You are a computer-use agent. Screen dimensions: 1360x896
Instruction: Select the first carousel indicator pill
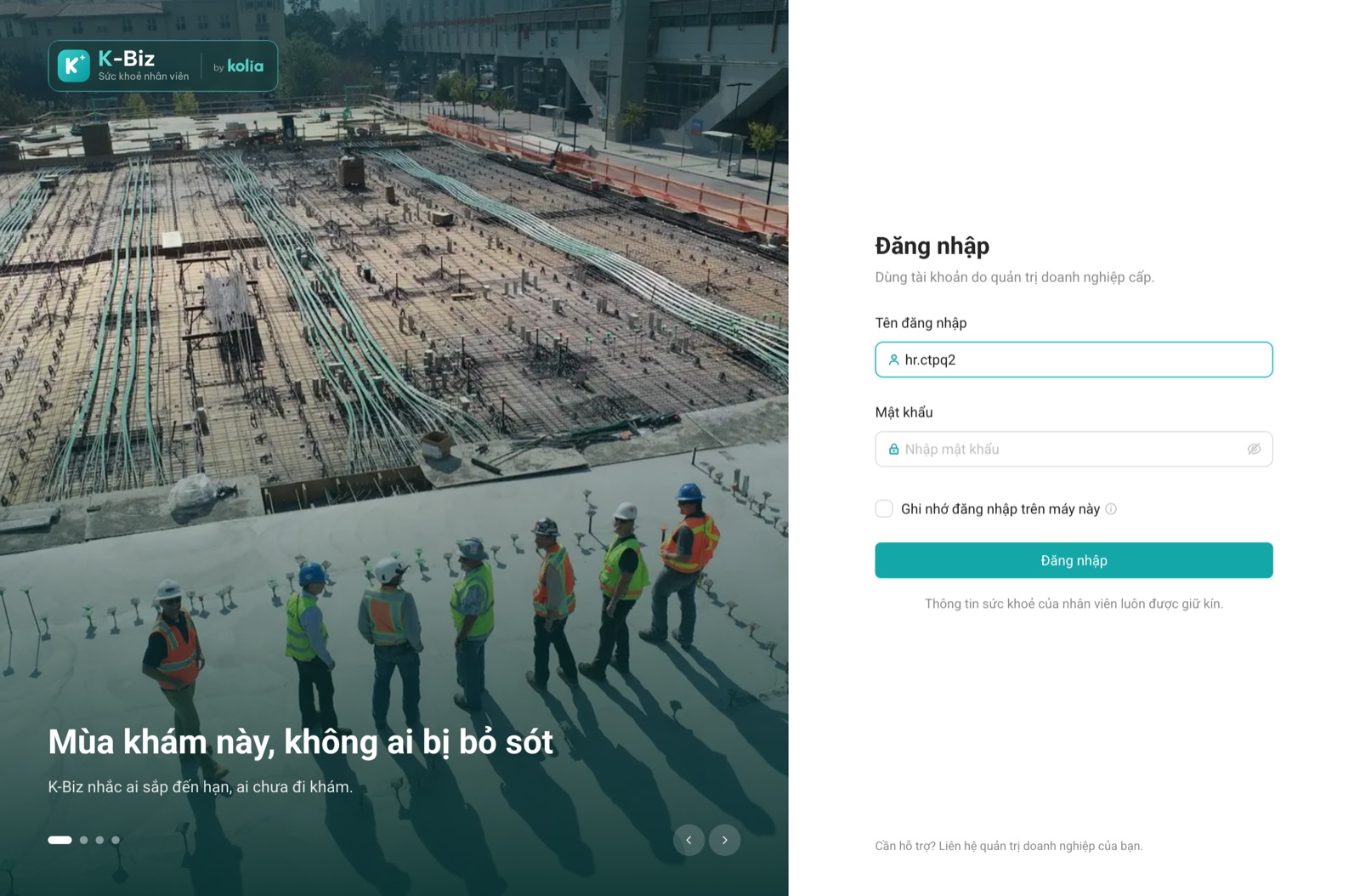[x=59, y=840]
